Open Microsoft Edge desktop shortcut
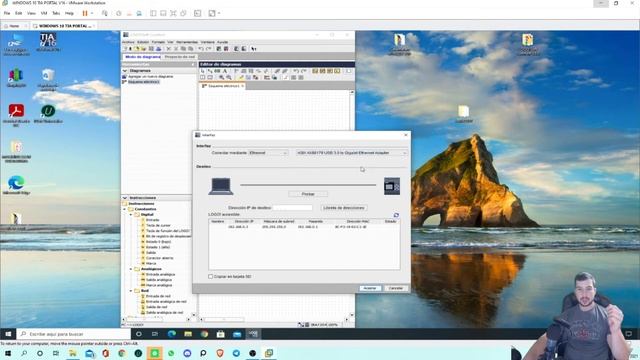640x360 pixels. pos(16,185)
